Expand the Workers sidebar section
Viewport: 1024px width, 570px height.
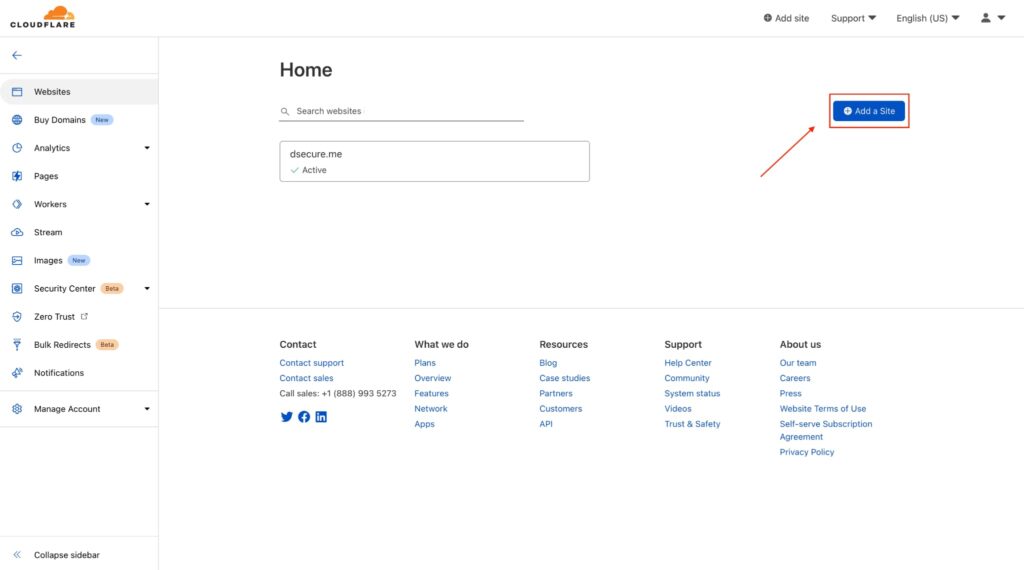147,204
